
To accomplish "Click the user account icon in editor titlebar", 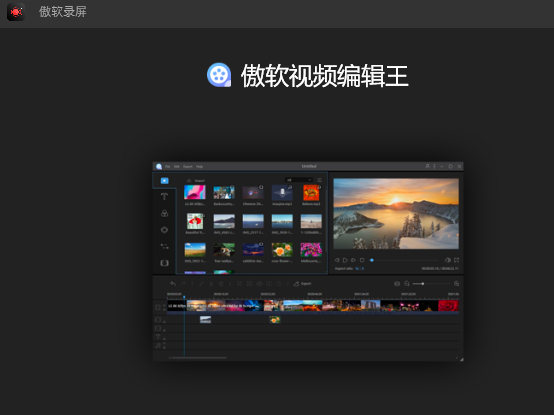I will [428, 166].
